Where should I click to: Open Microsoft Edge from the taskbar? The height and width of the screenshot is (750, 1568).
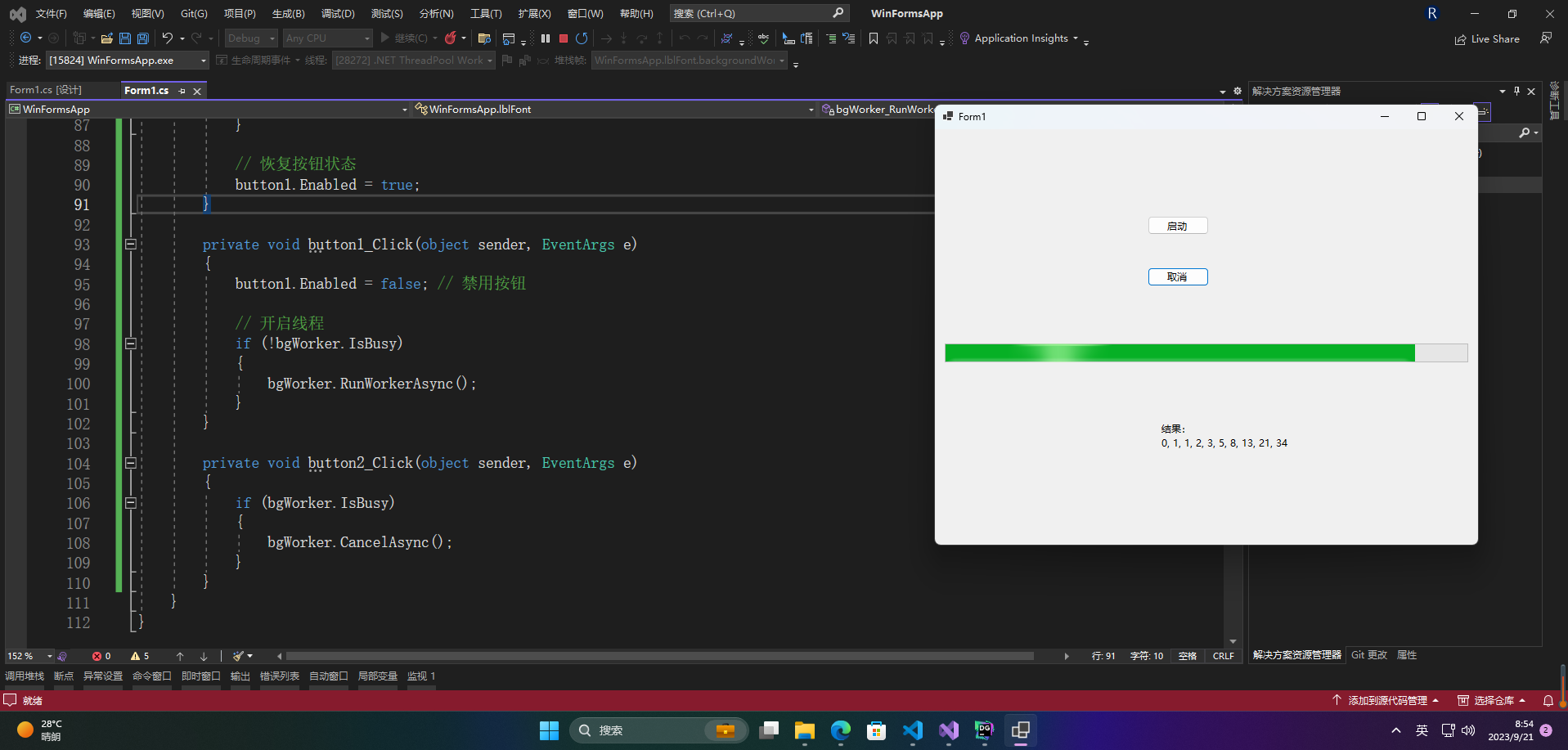click(840, 730)
